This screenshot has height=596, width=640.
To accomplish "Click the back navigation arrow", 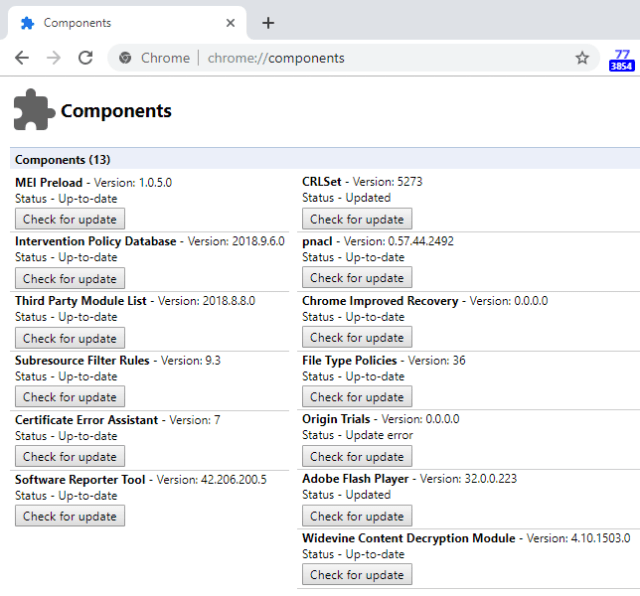I will coord(22,58).
